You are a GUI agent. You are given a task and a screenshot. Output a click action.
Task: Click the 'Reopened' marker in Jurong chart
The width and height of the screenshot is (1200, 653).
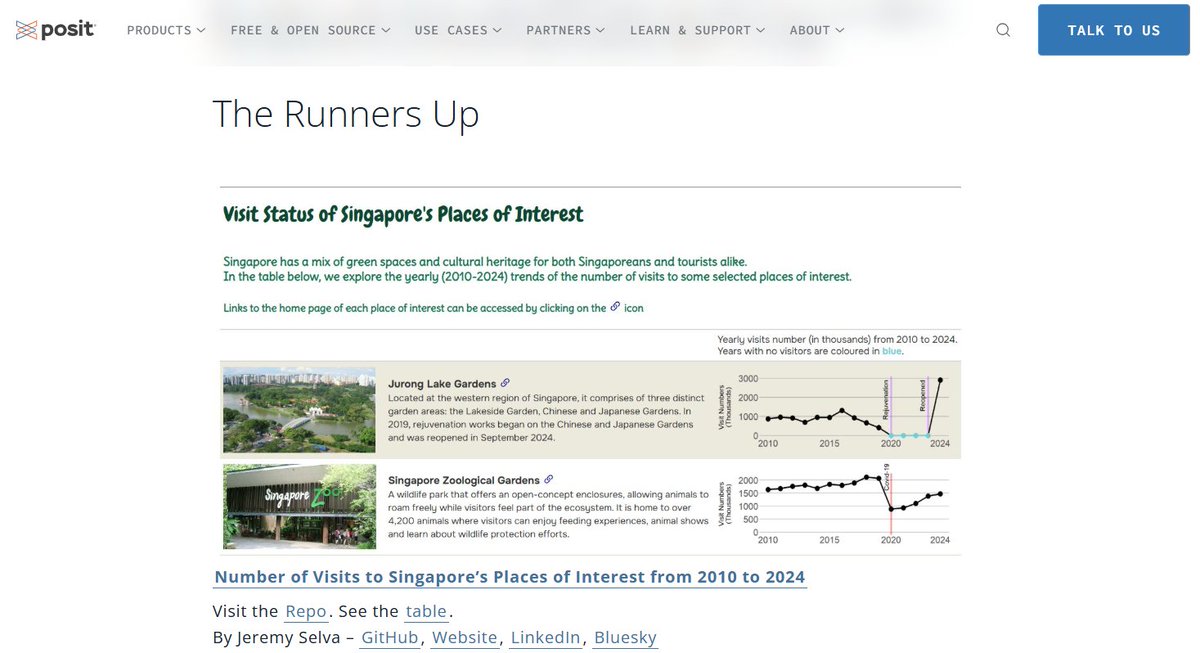coord(924,398)
